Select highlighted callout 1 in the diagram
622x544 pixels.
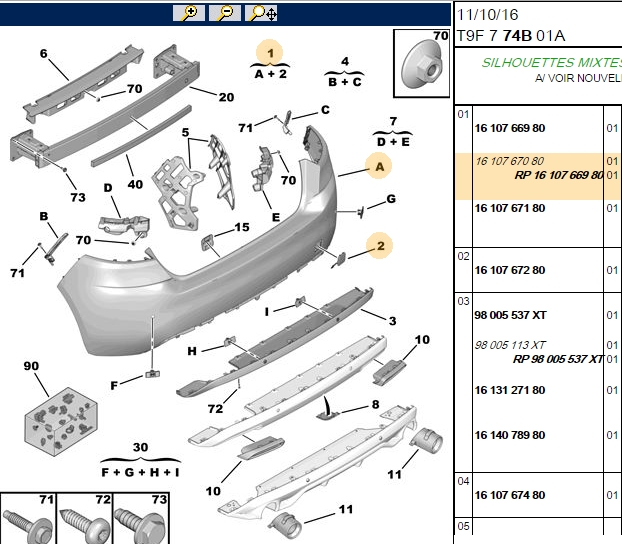270,53
